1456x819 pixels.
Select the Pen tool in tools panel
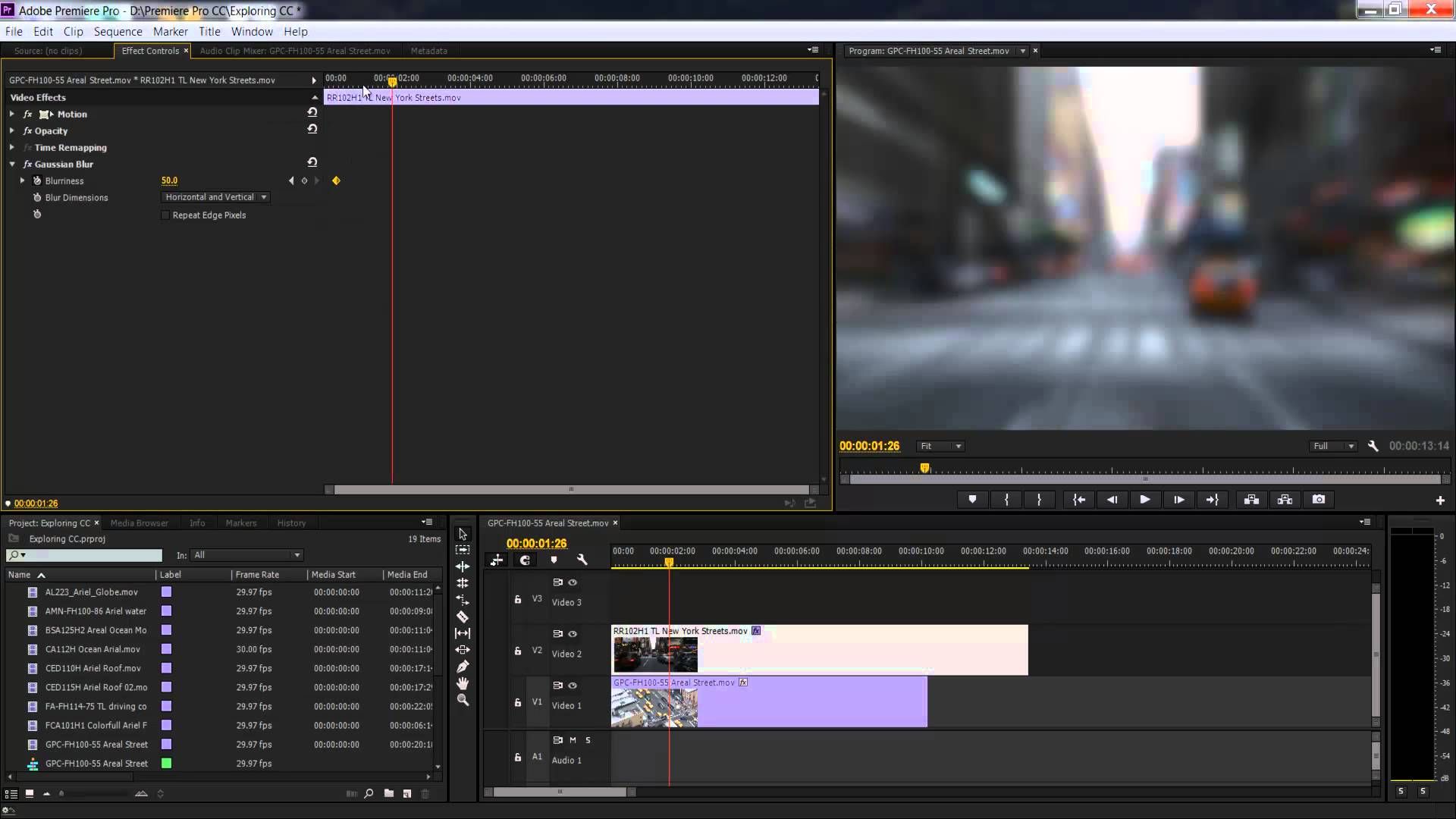coord(463,667)
